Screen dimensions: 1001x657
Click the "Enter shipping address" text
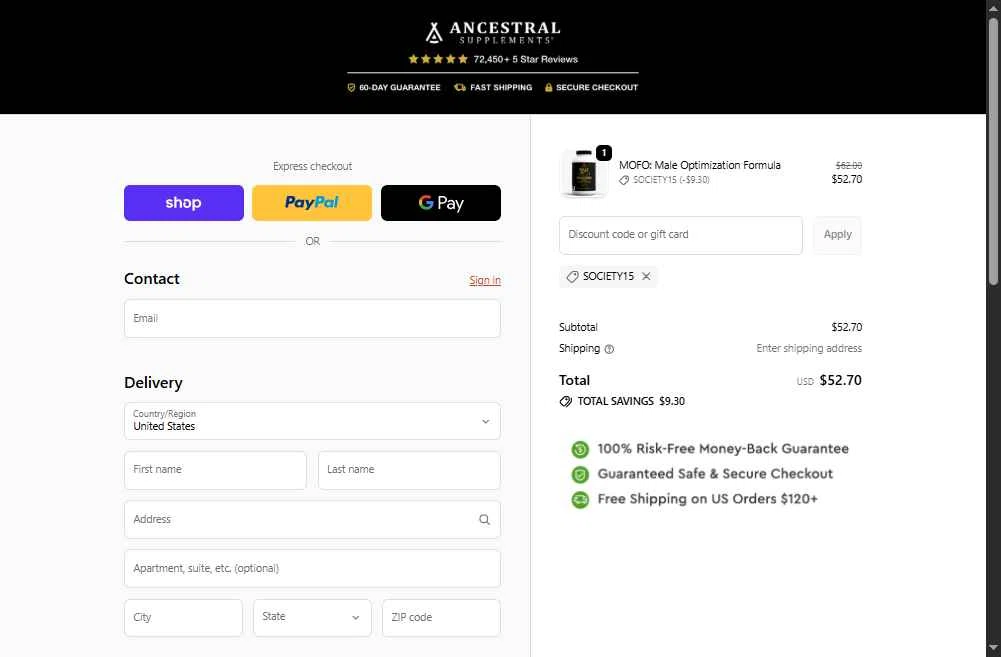click(x=809, y=349)
